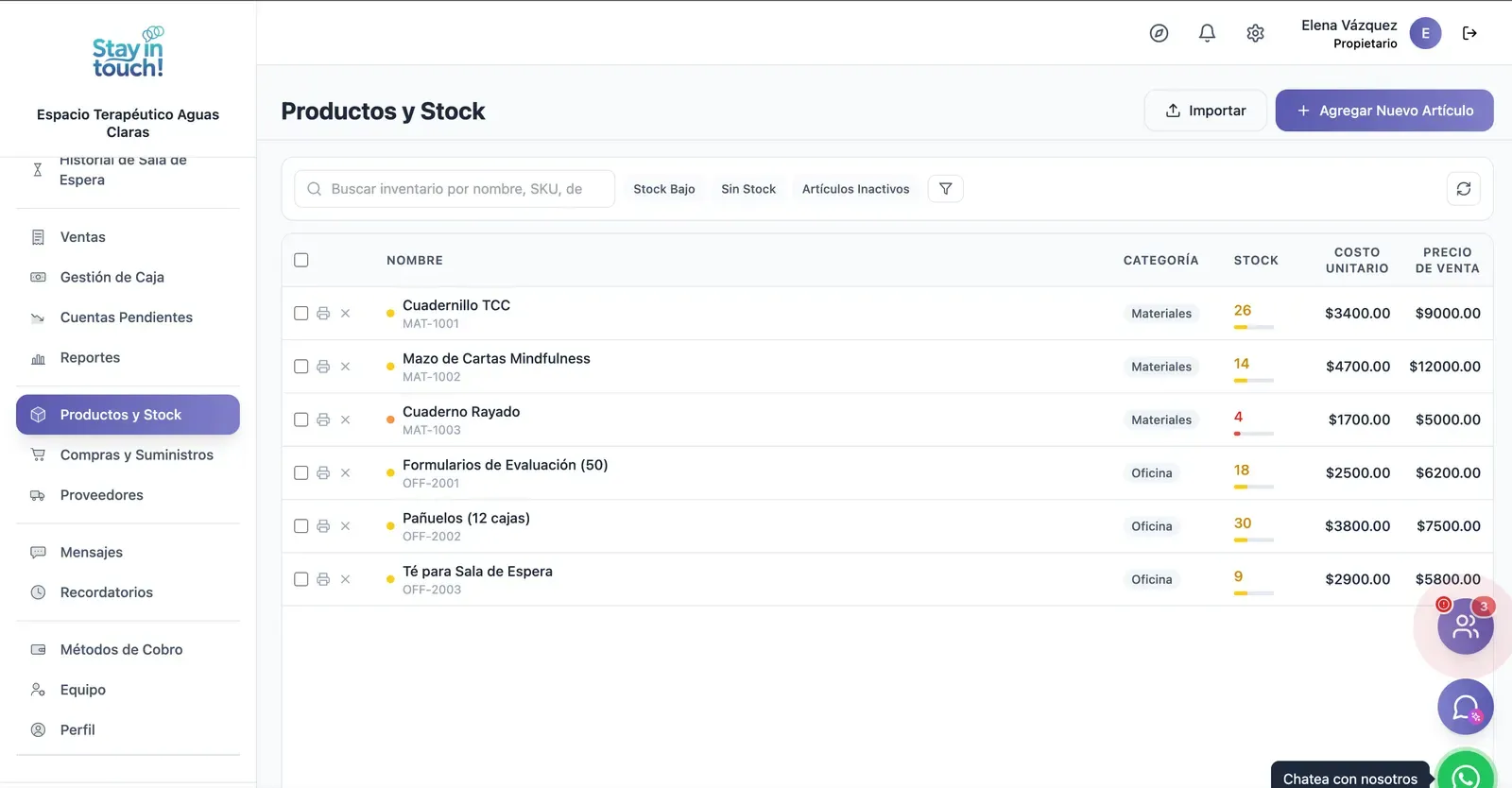
Task: Click X icon for Té para Sala de Espera
Action: (x=345, y=579)
